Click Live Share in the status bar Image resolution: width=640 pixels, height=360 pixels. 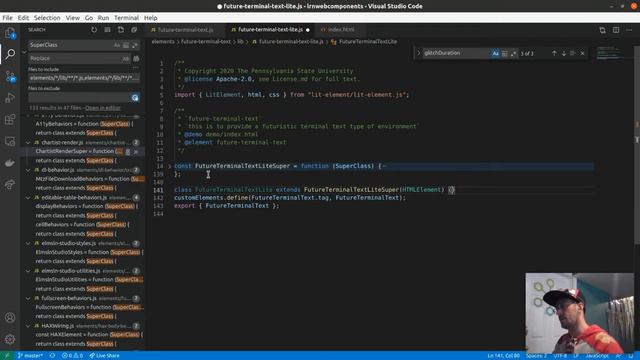104,356
